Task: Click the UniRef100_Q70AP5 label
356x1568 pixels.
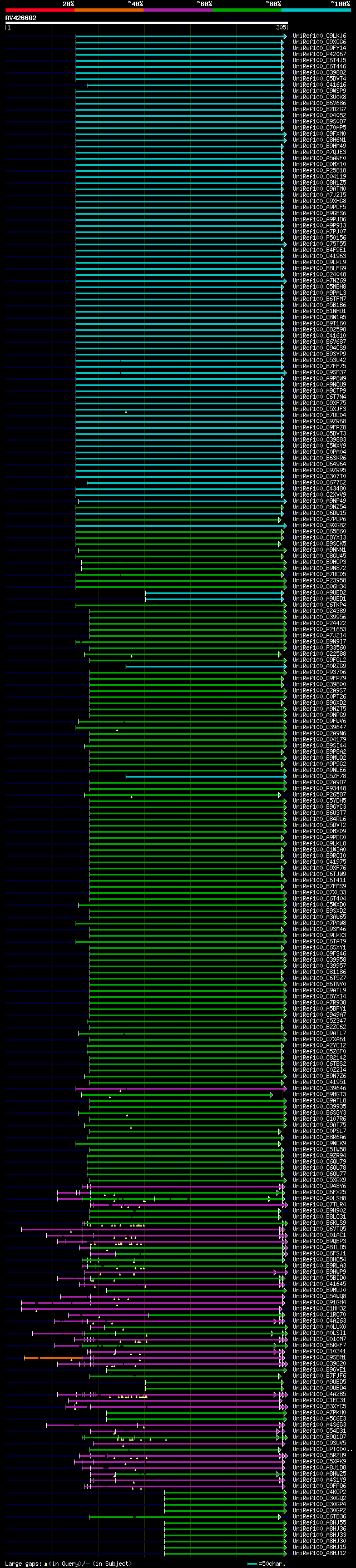Action: pyautogui.click(x=319, y=128)
